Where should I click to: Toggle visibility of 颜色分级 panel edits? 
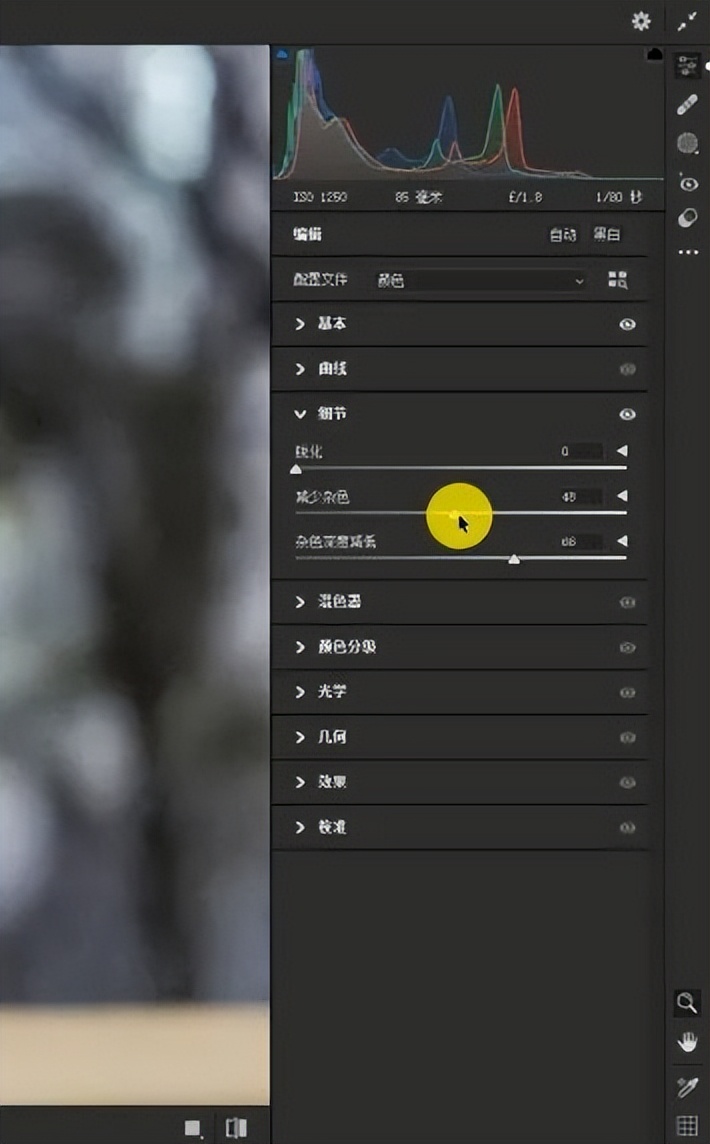627,647
